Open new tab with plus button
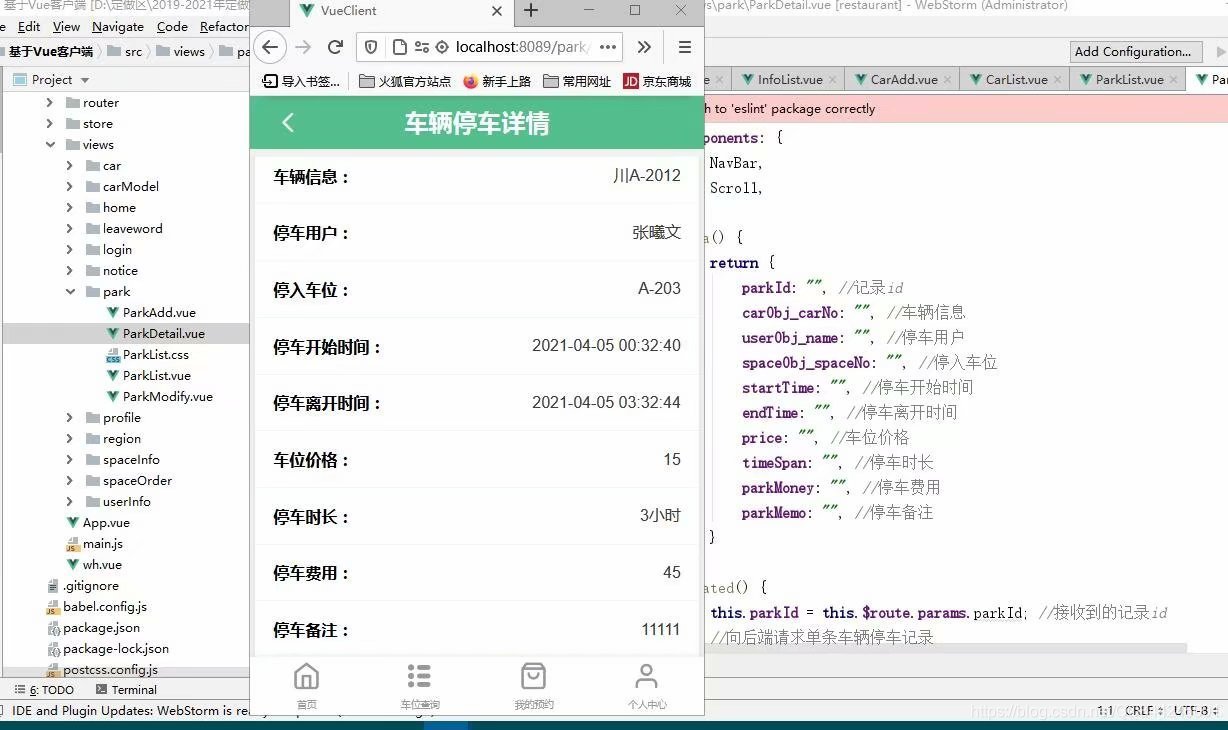This screenshot has width=1228, height=730. (531, 11)
